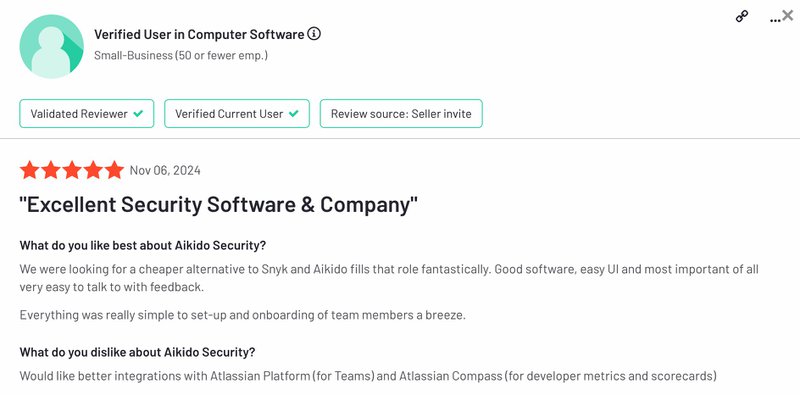The height and width of the screenshot is (395, 800).
Task: Click the title "Excellent Security Software & Company"
Action: (218, 205)
